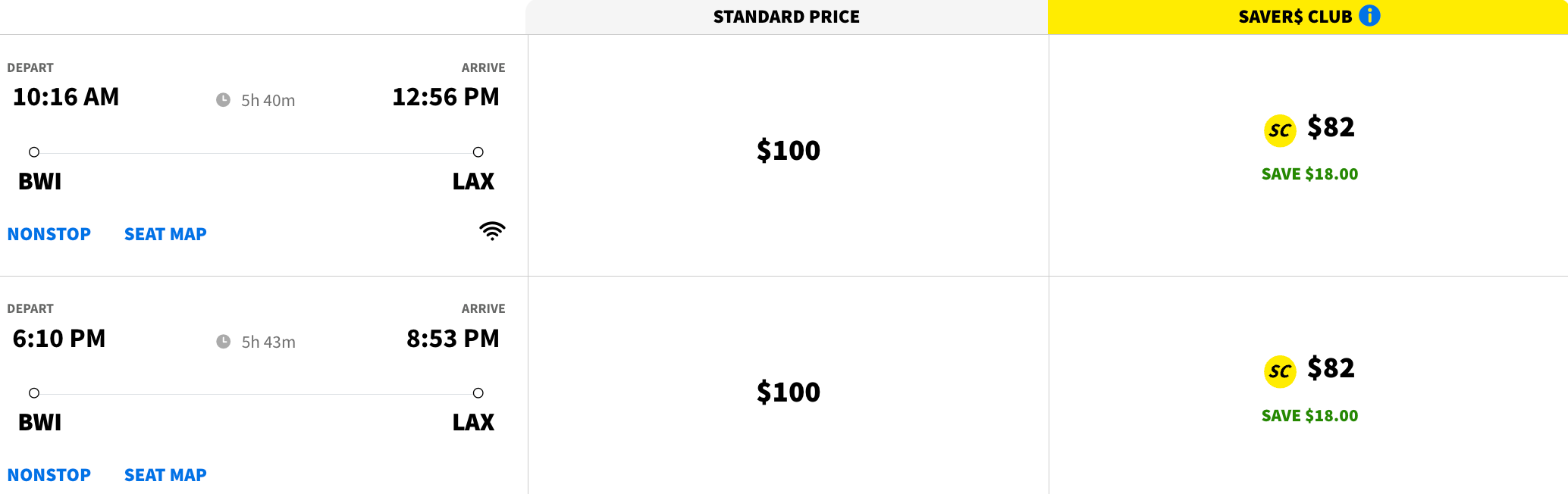
Task: Open the NONSTOP details for the 10:16 AM flight
Action: pyautogui.click(x=49, y=234)
